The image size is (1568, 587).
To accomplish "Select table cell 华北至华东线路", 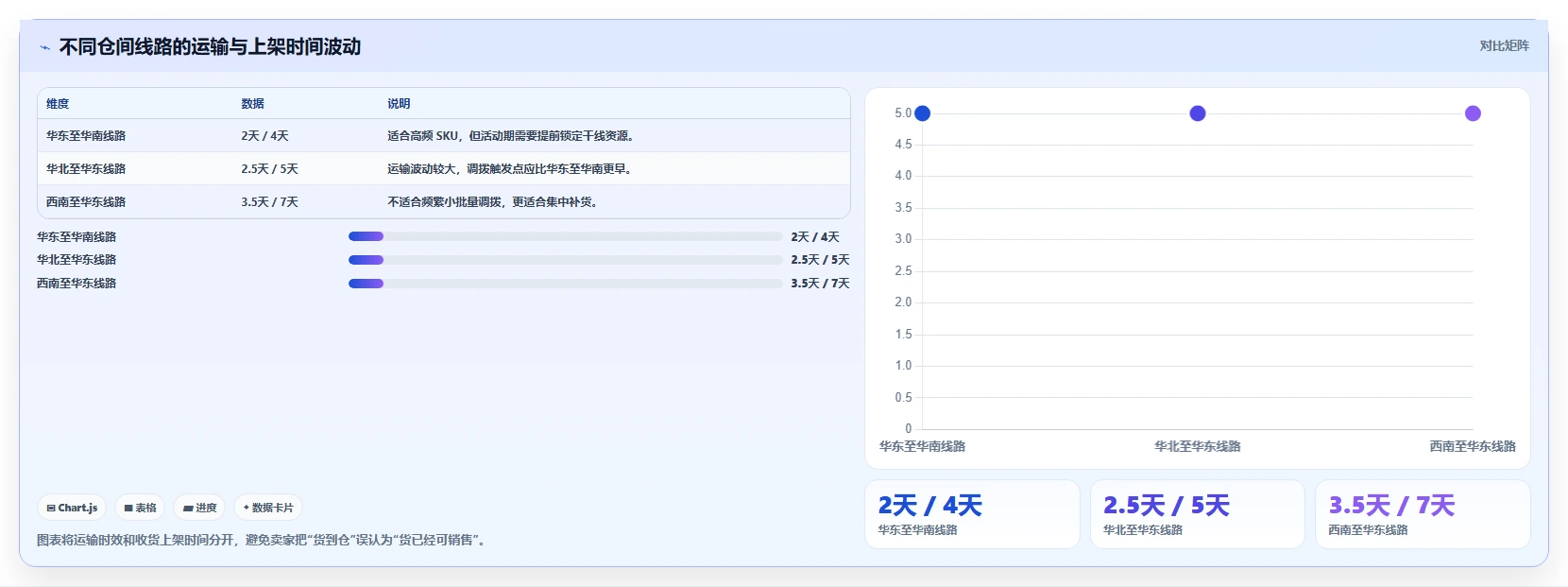I will click(86, 169).
